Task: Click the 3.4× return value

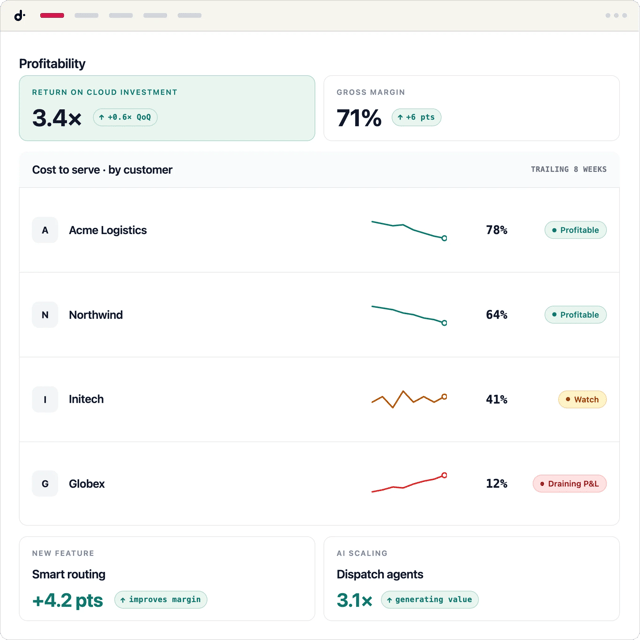Action: [x=57, y=118]
